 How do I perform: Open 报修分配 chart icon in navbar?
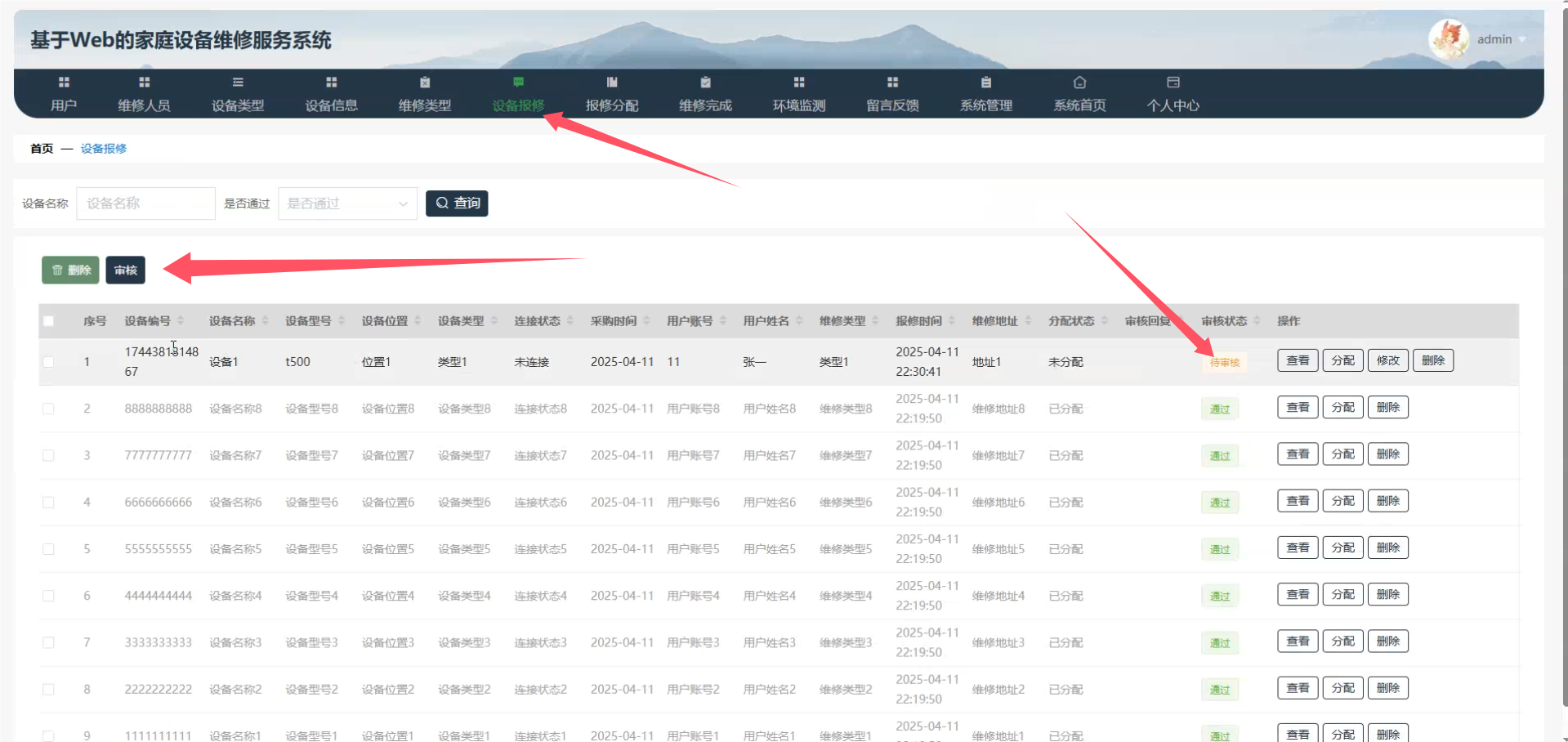point(612,83)
